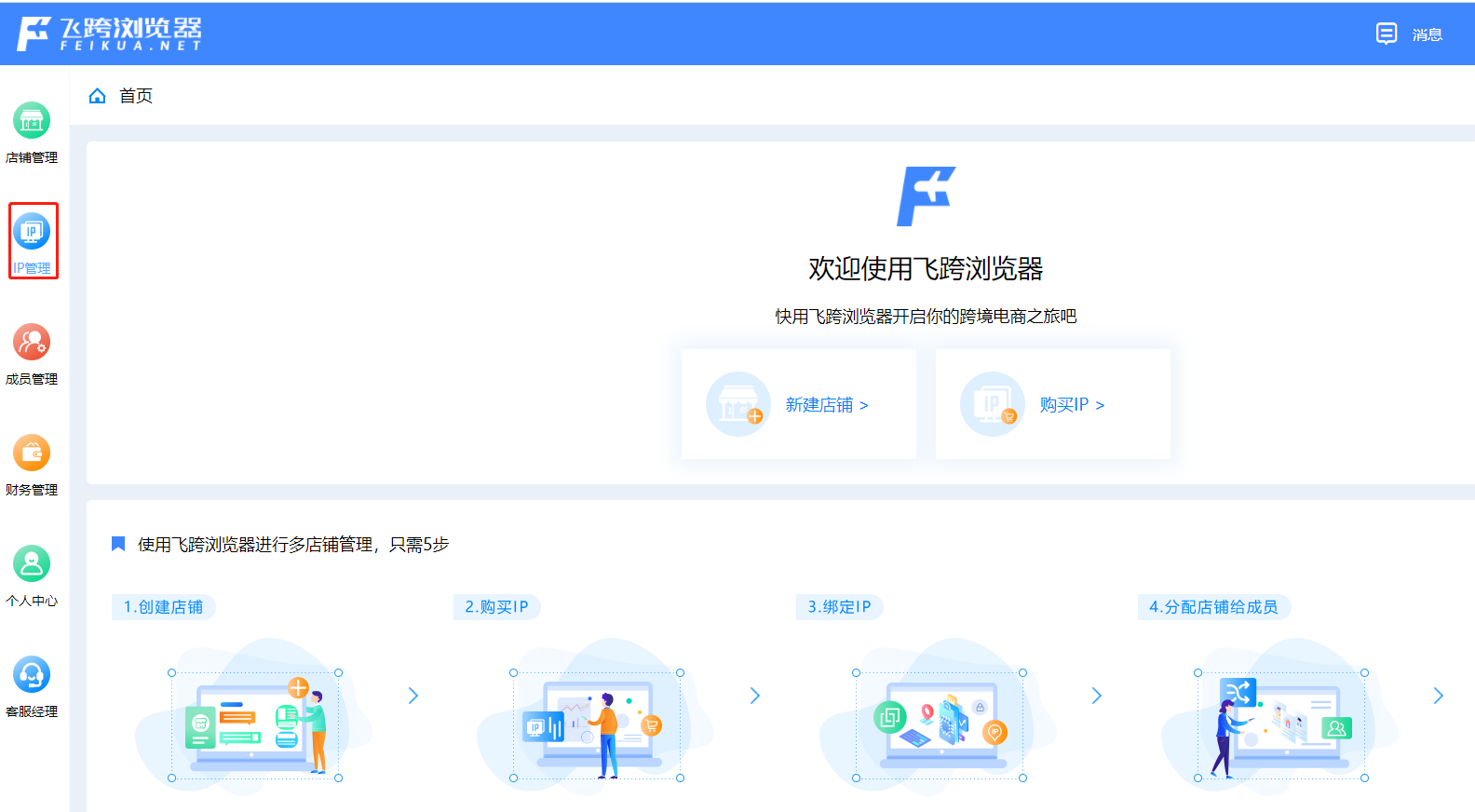Open the 店铺管理 store management icon

click(32, 121)
